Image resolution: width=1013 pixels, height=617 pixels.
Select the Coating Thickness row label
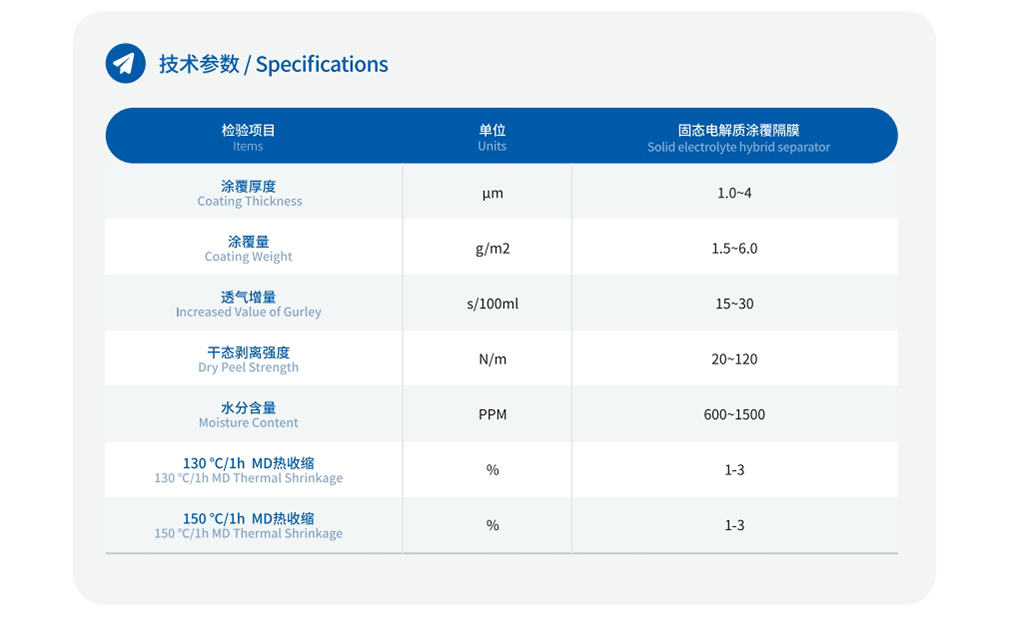click(x=249, y=193)
